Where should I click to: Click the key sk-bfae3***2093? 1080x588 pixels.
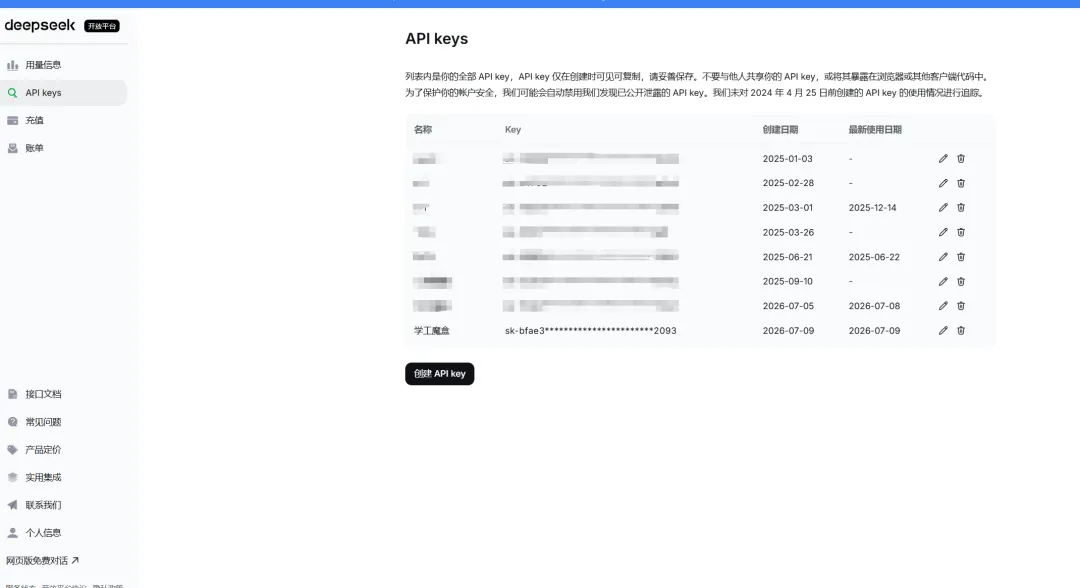[590, 330]
